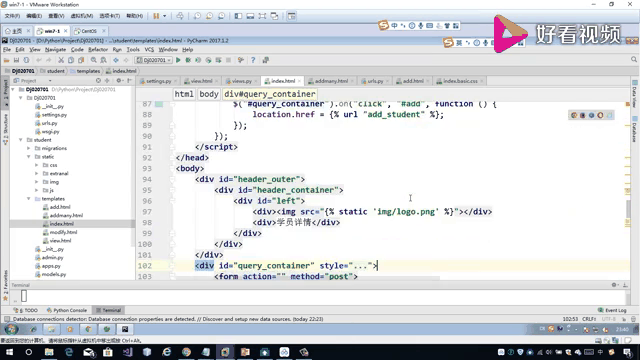Click the Back navigation arrow icon

[x=116, y=60]
